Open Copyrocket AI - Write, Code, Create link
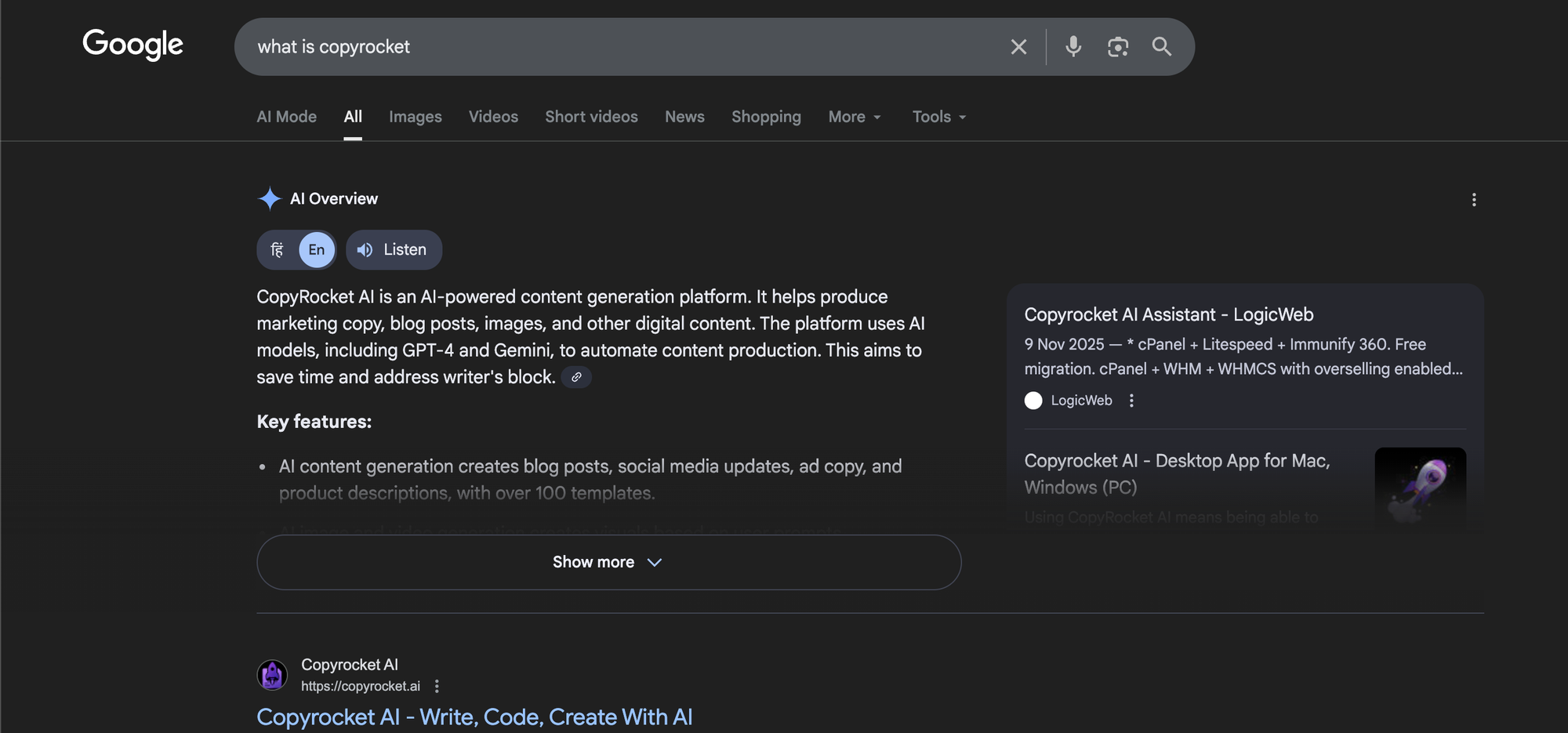 pos(474,717)
